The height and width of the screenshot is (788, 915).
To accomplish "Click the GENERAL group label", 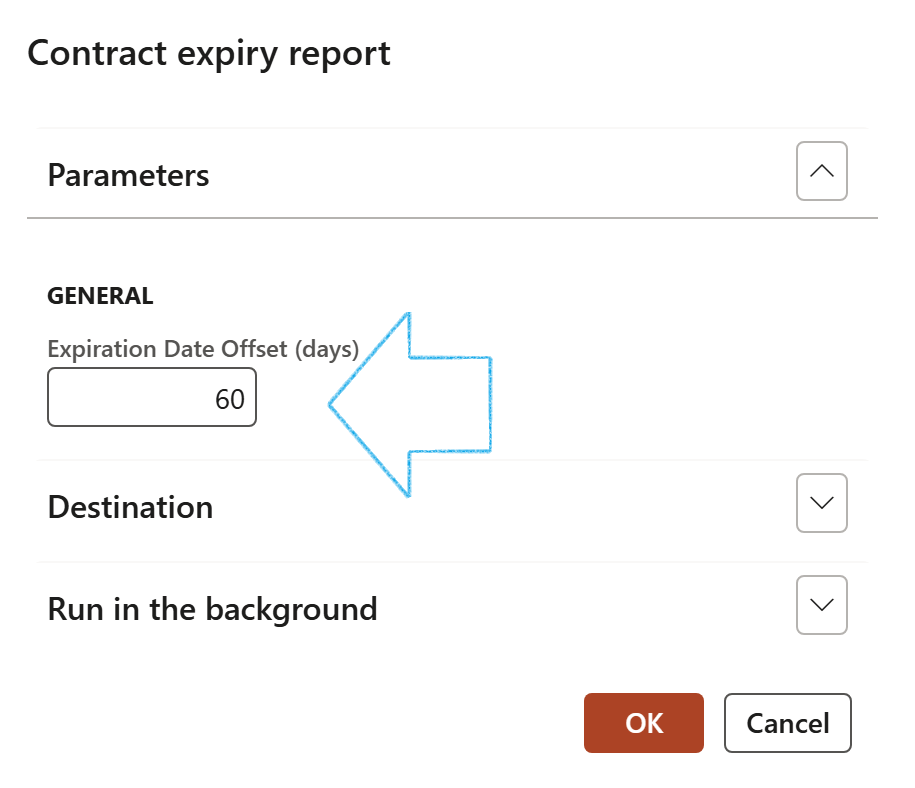I will [100, 296].
